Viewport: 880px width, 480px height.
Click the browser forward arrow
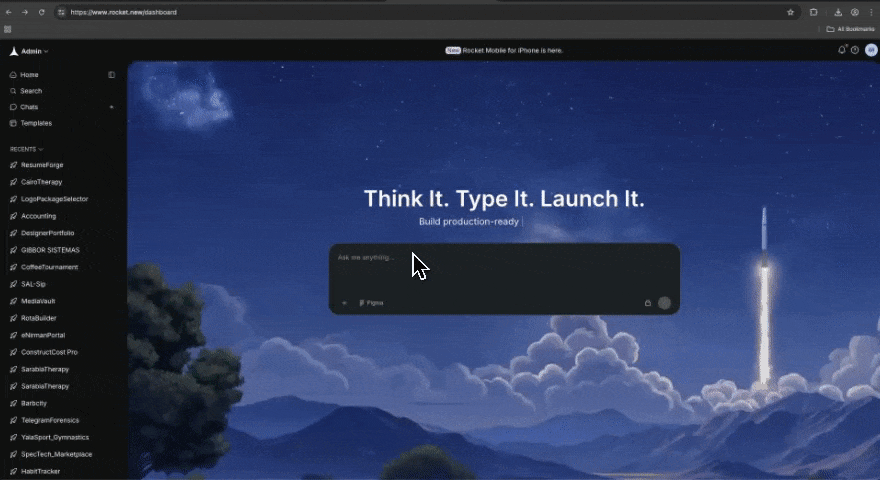click(x=25, y=12)
